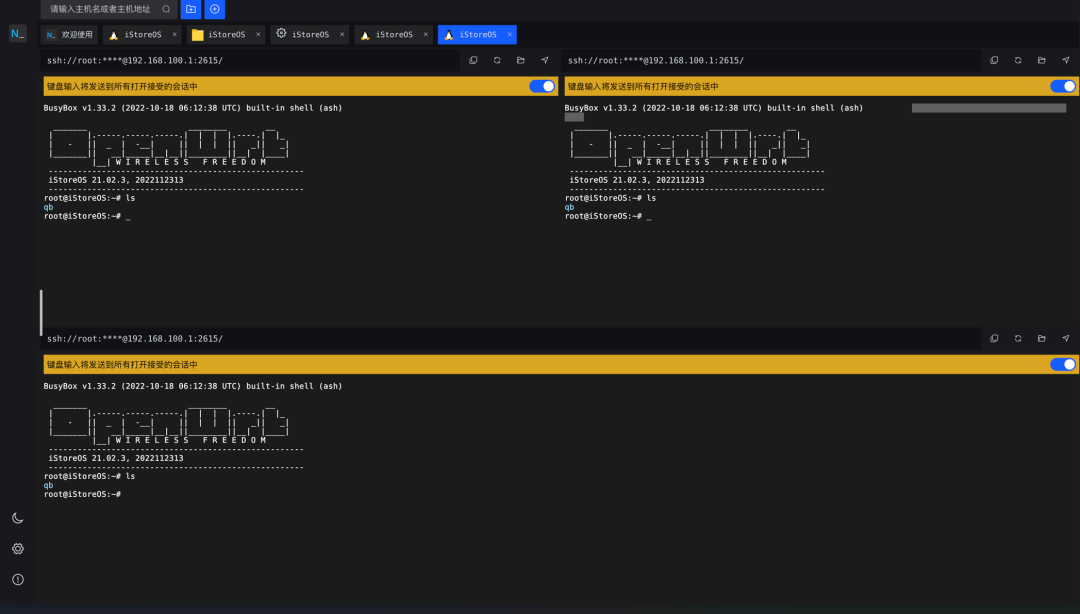
Task: Copy icon in the top-left terminal pane header
Action: (473, 61)
